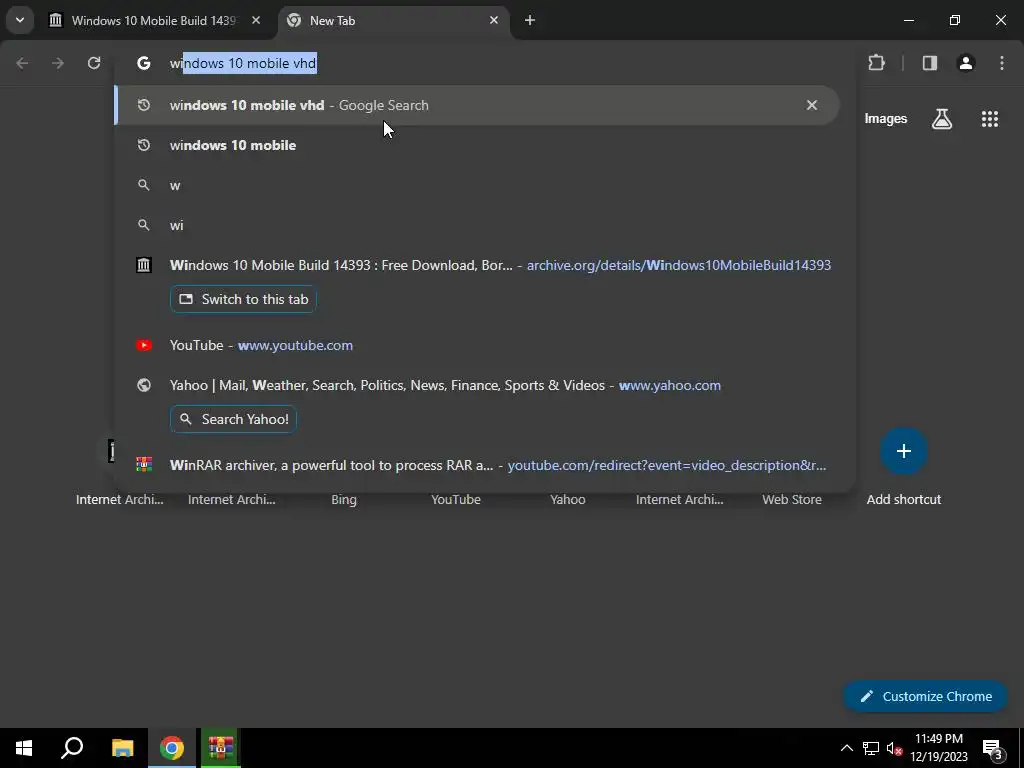This screenshot has height=768, width=1024.
Task: Select 'windows 10 mobile' history suggestion
Action: pyautogui.click(x=477, y=145)
